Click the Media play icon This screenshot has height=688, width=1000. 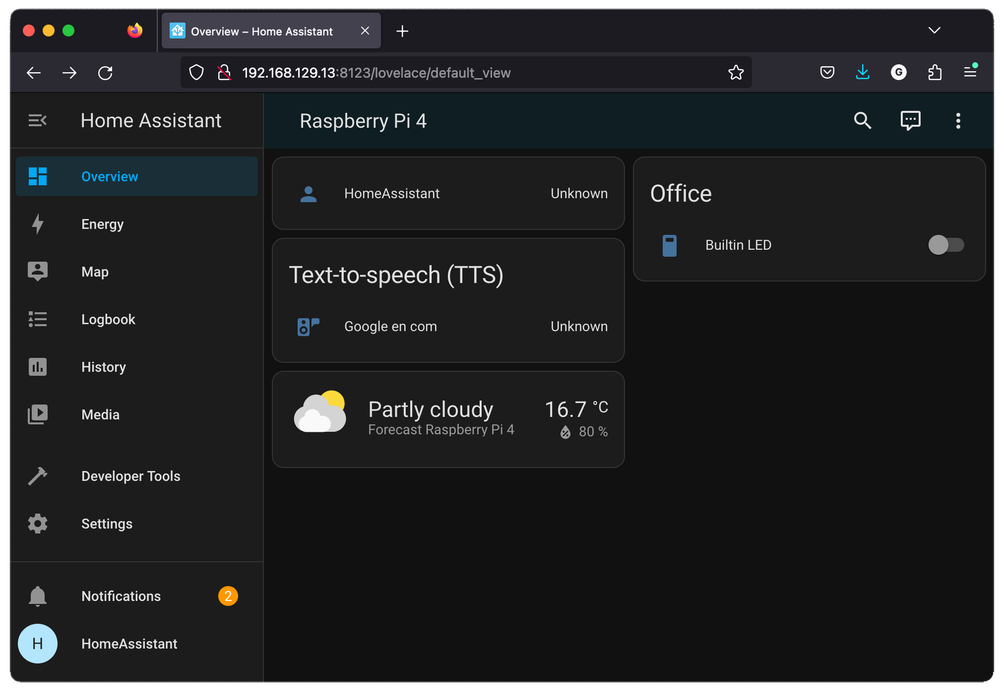click(x=38, y=415)
